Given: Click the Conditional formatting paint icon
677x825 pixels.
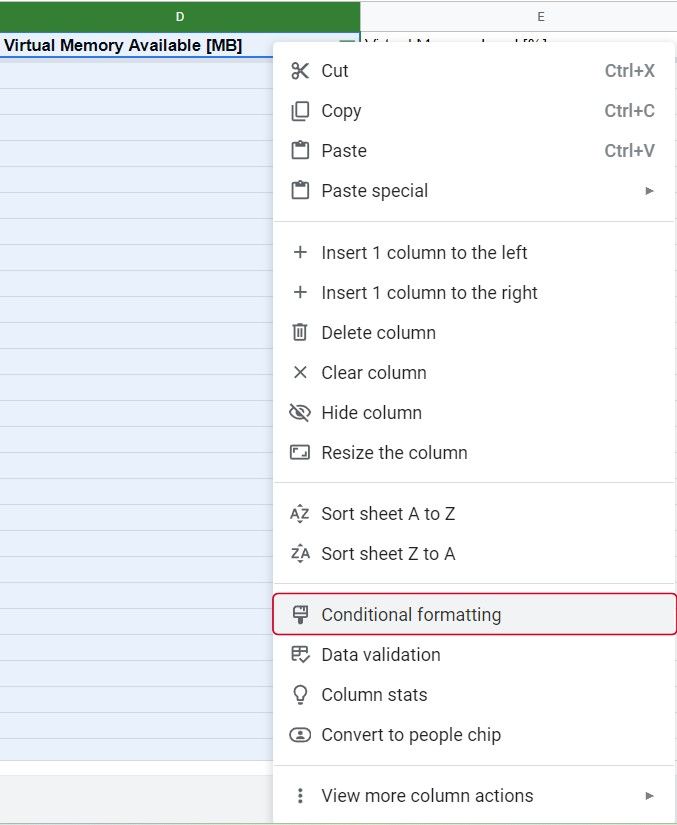Looking at the screenshot, I should point(300,614).
